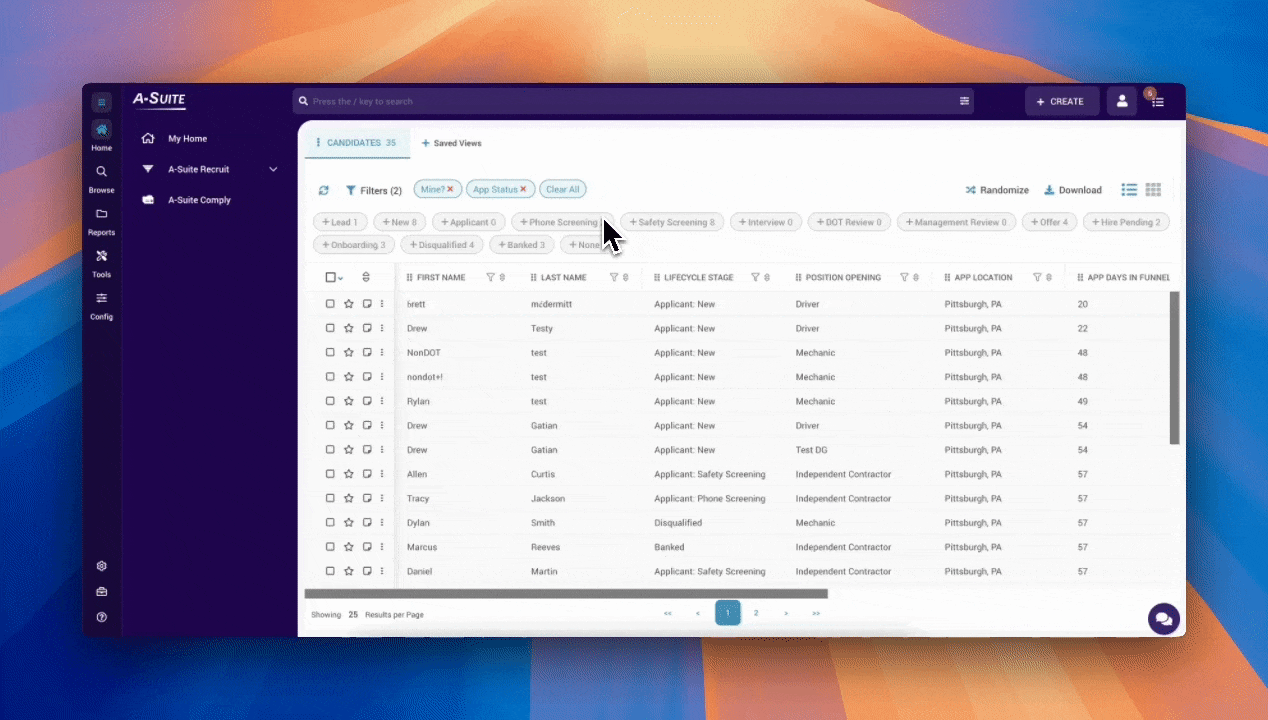
Task: Check the brett mcdermitt row checkbox
Action: pos(330,304)
